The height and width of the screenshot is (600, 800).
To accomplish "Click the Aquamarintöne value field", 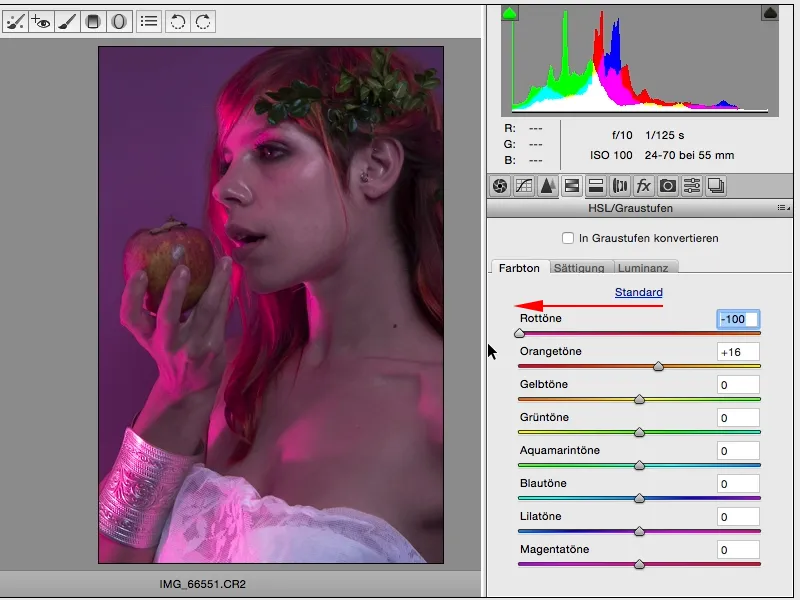I will click(738, 451).
